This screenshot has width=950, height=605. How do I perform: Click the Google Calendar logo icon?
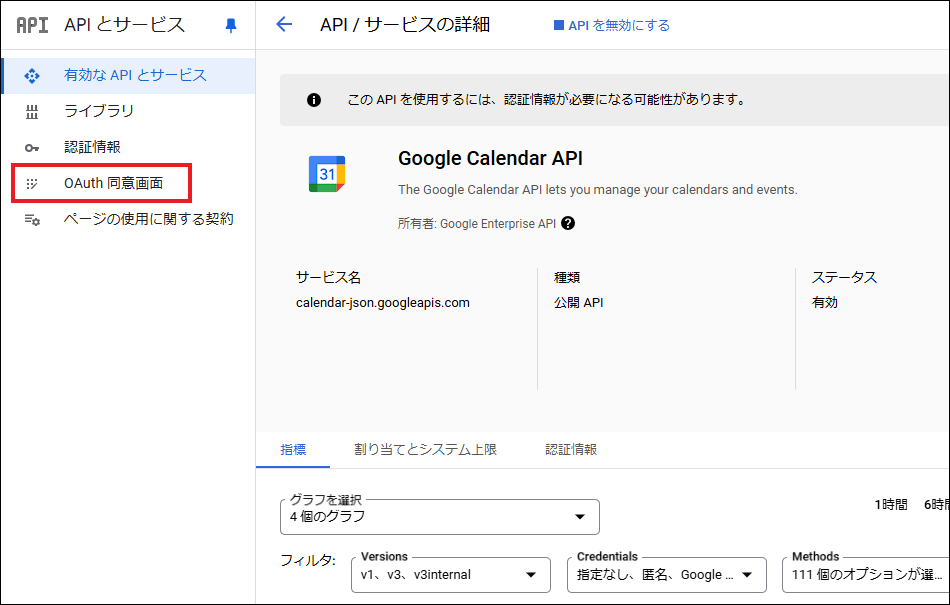pyautogui.click(x=327, y=174)
